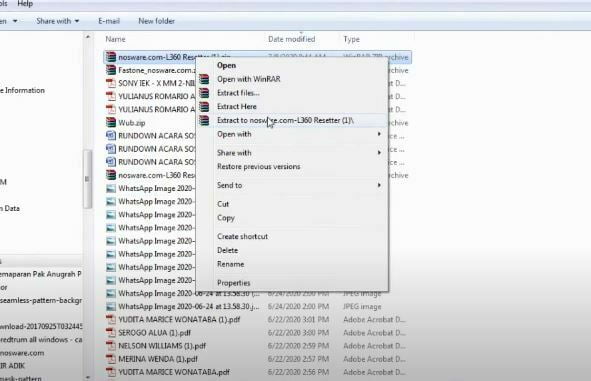Select redtrum all windows item in the navigation pane

click(x=41, y=340)
